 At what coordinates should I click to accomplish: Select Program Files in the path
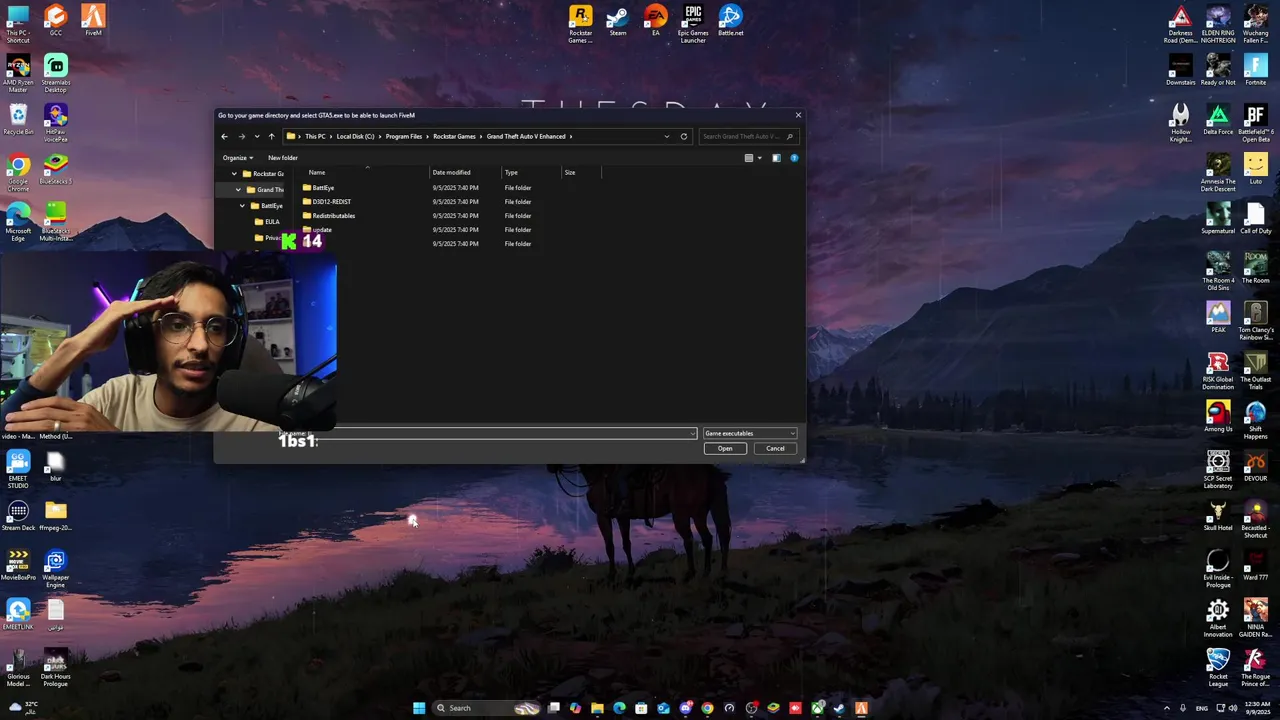click(404, 136)
